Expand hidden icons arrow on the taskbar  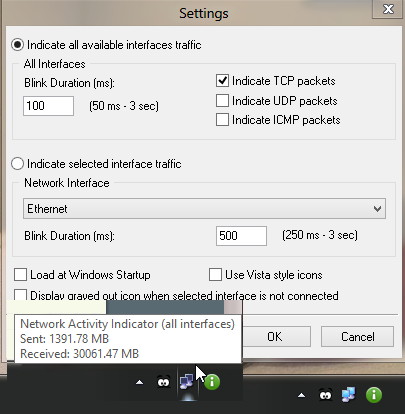[301, 395]
